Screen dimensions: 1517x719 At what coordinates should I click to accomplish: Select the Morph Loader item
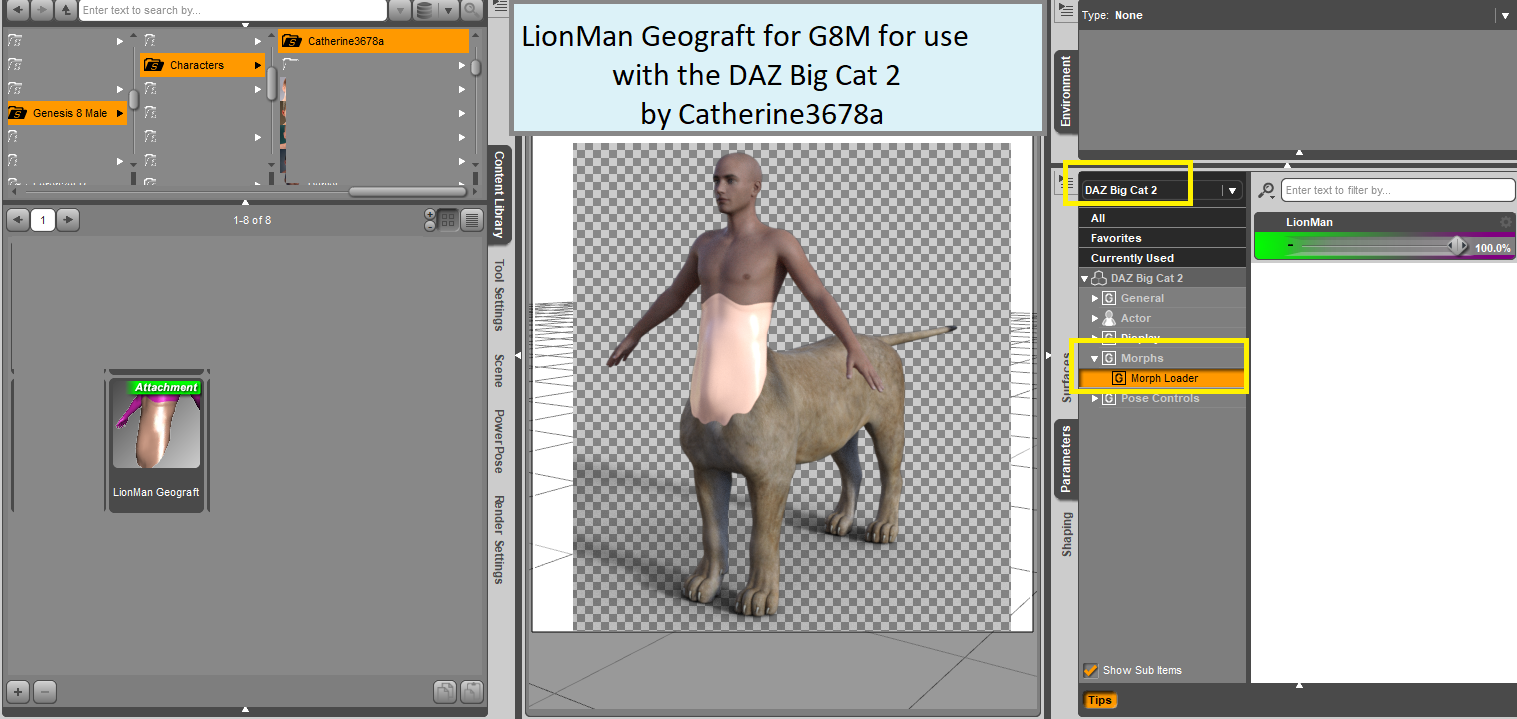click(x=1162, y=378)
